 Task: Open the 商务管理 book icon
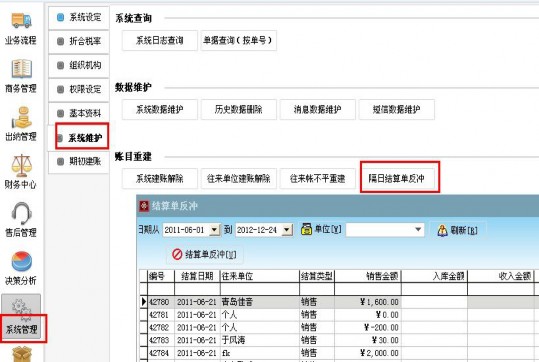click(x=22, y=68)
